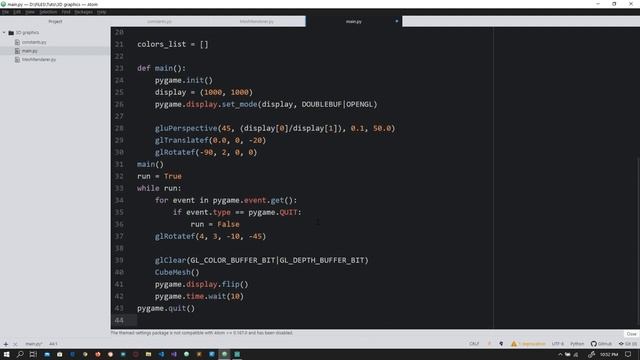Click the X icon beside the plus
The height and width of the screenshot is (360, 640).
tap(15, 344)
